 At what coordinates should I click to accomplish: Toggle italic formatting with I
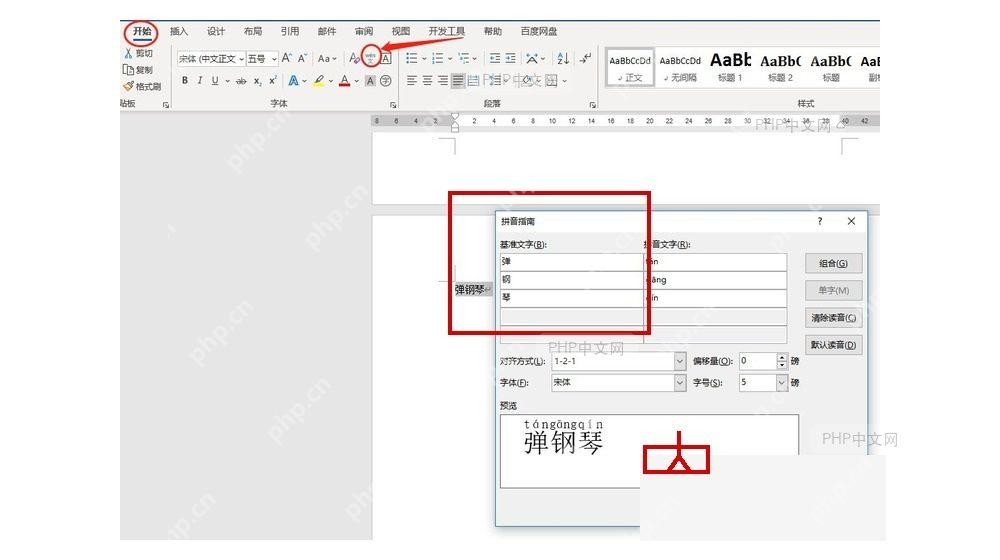(200, 80)
